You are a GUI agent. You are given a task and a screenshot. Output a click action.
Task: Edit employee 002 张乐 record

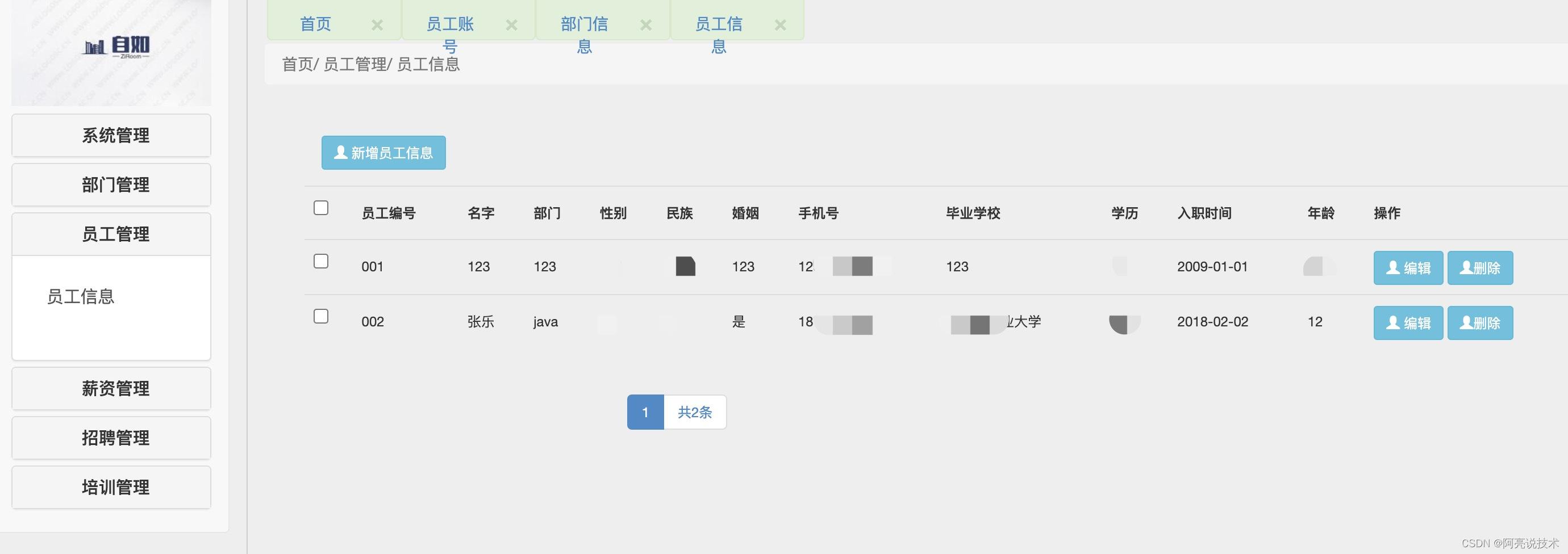pyautogui.click(x=1408, y=323)
